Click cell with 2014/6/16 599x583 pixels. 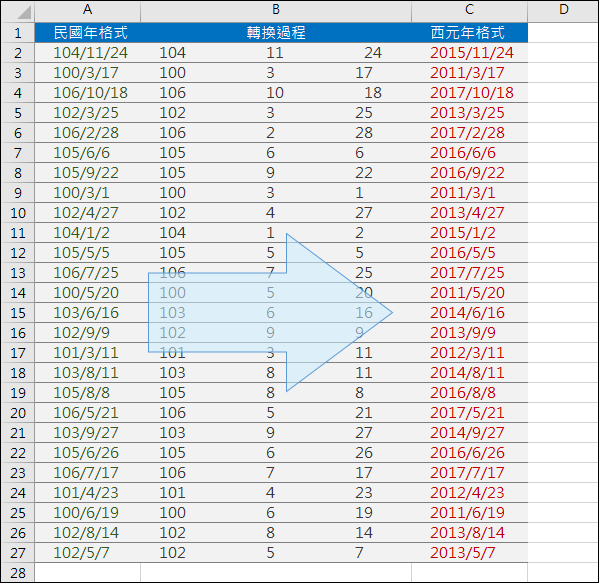click(x=469, y=313)
